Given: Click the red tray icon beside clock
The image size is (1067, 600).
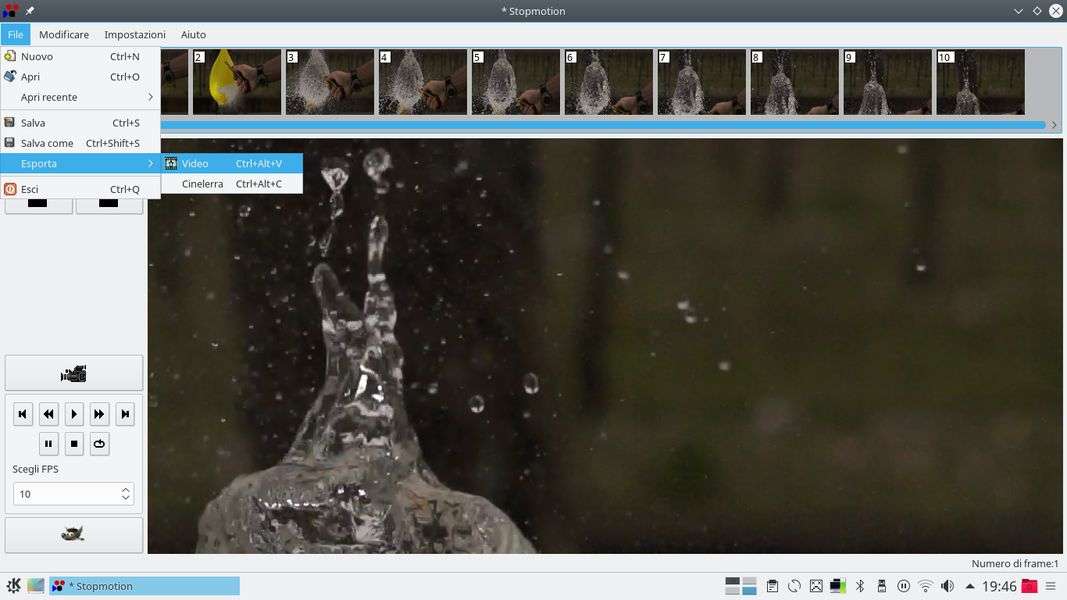Looking at the screenshot, I should 1030,586.
